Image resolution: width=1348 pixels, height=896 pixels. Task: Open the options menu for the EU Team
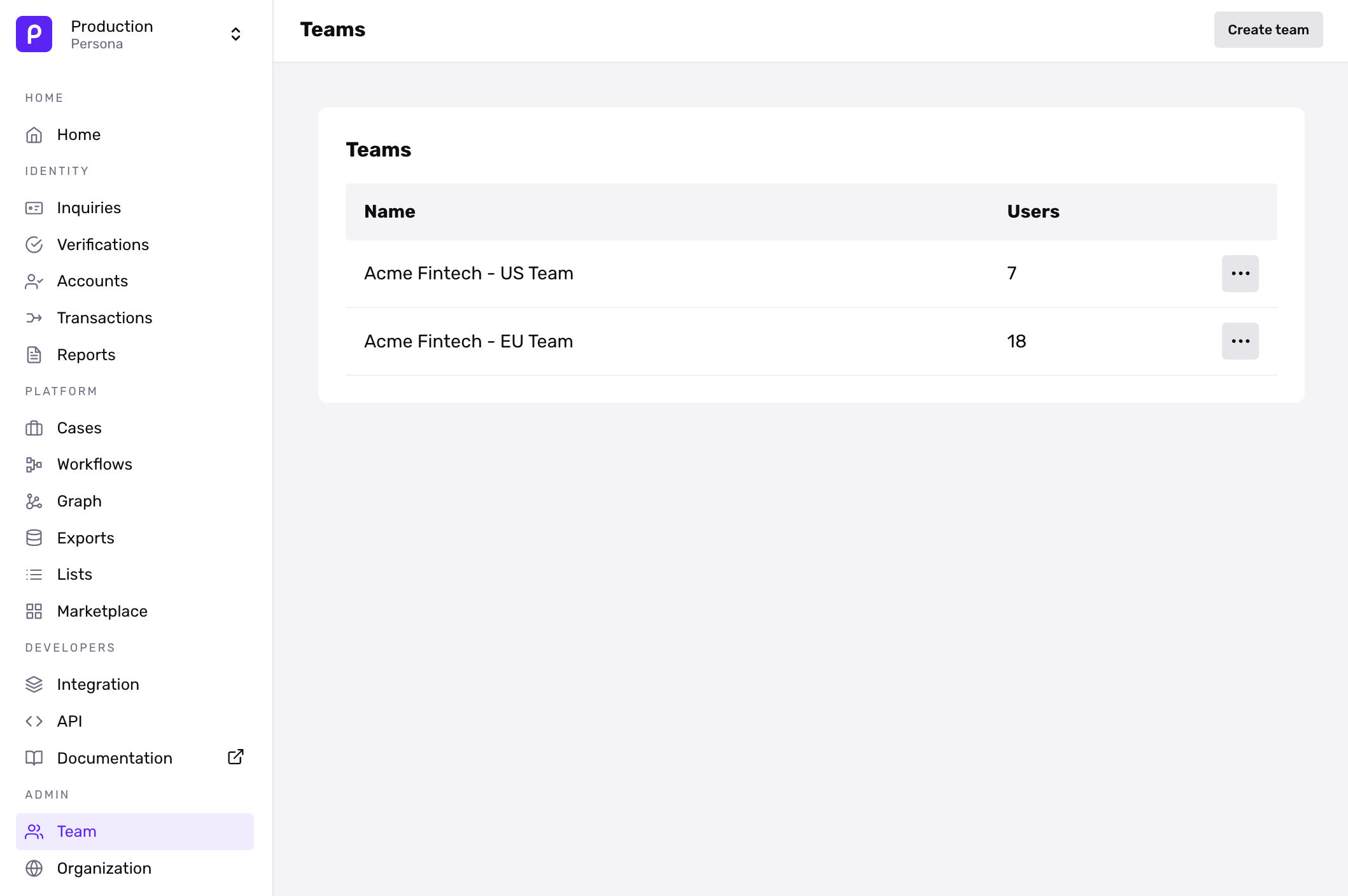click(1240, 341)
